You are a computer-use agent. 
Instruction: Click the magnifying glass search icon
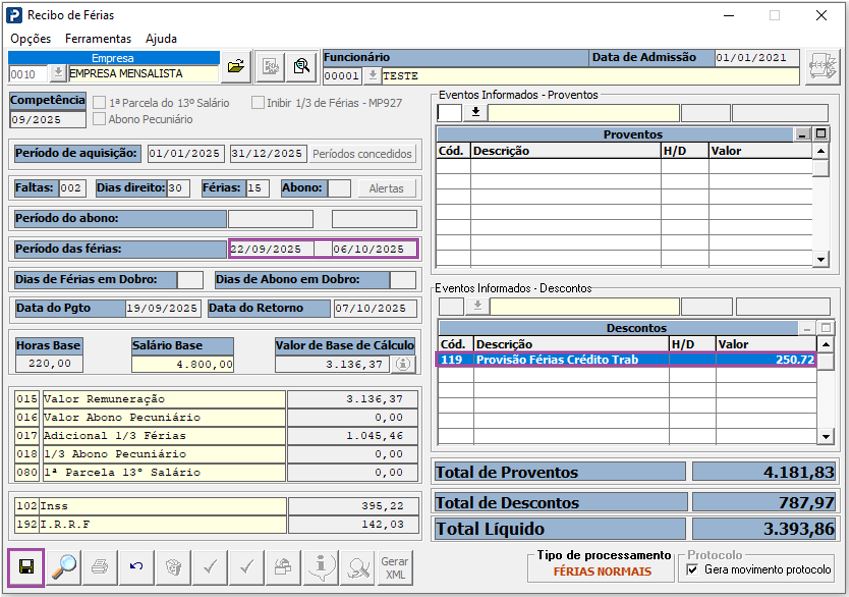(x=64, y=567)
